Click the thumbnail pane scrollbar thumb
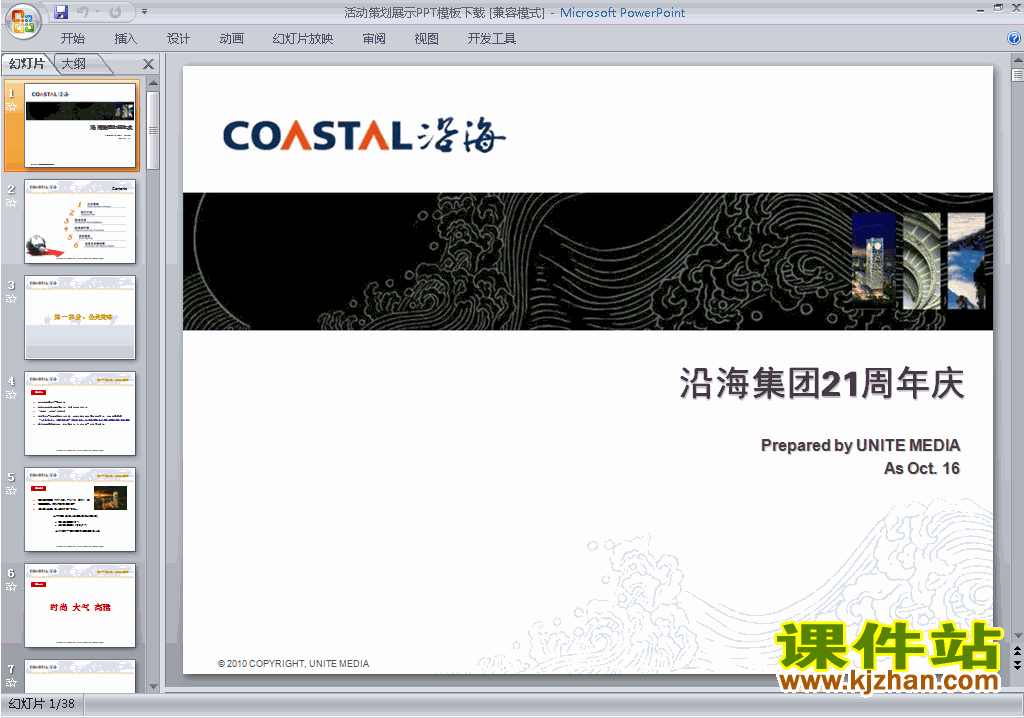Viewport: 1024px width, 718px height. coord(153,131)
